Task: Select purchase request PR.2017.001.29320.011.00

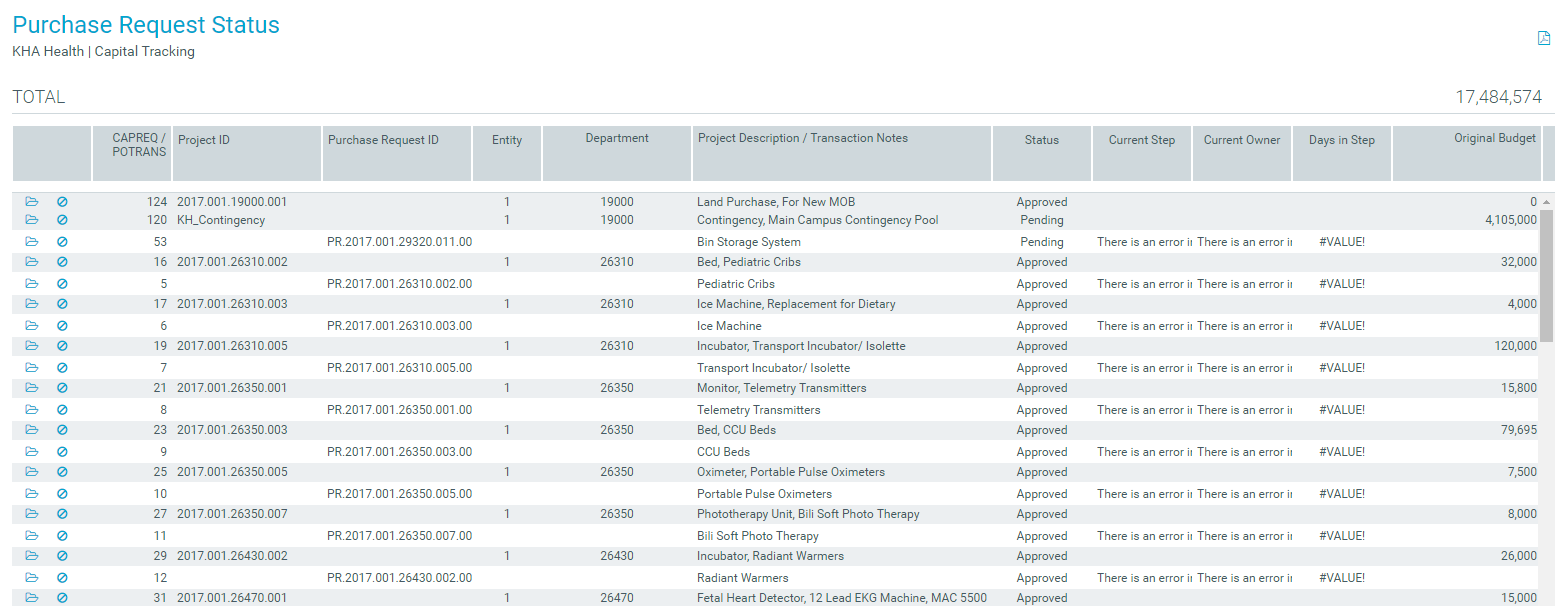Action: tap(400, 242)
